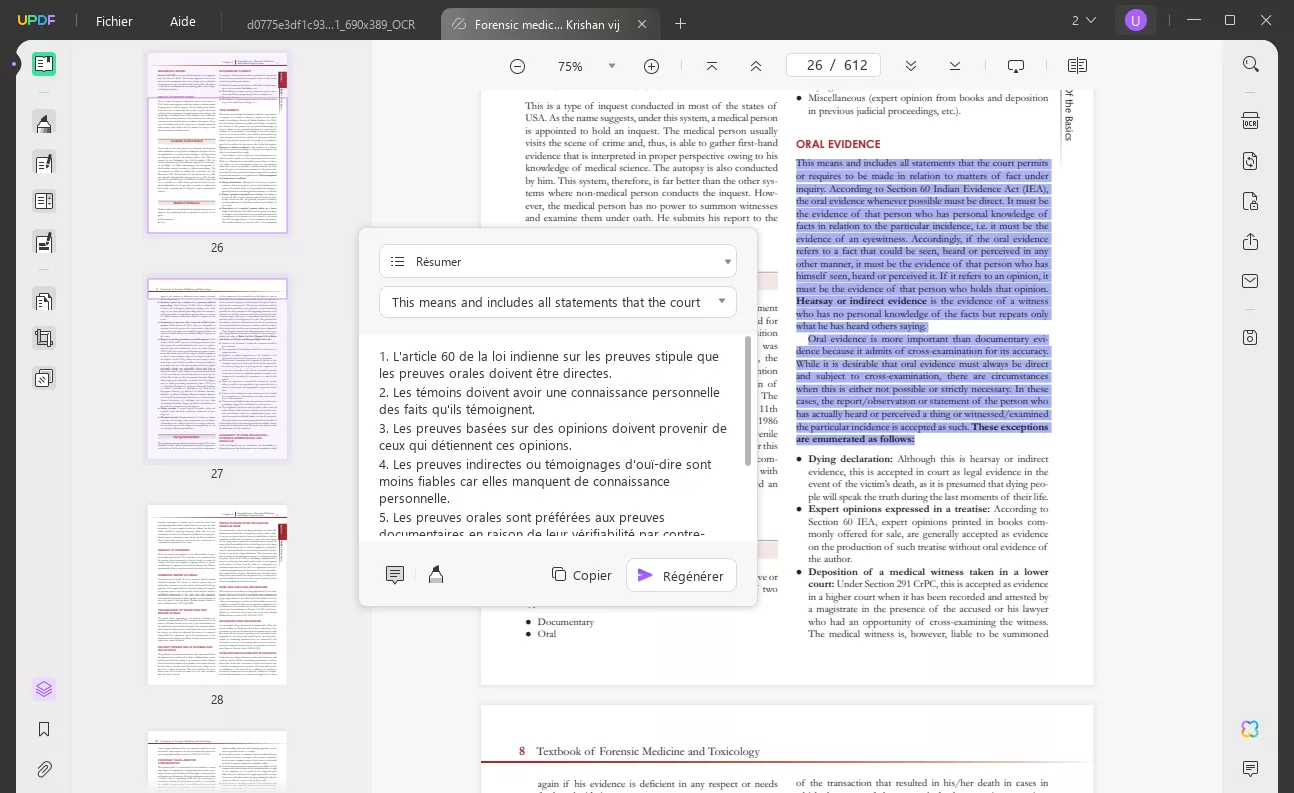Close the Forensic medic tab

tap(642, 24)
